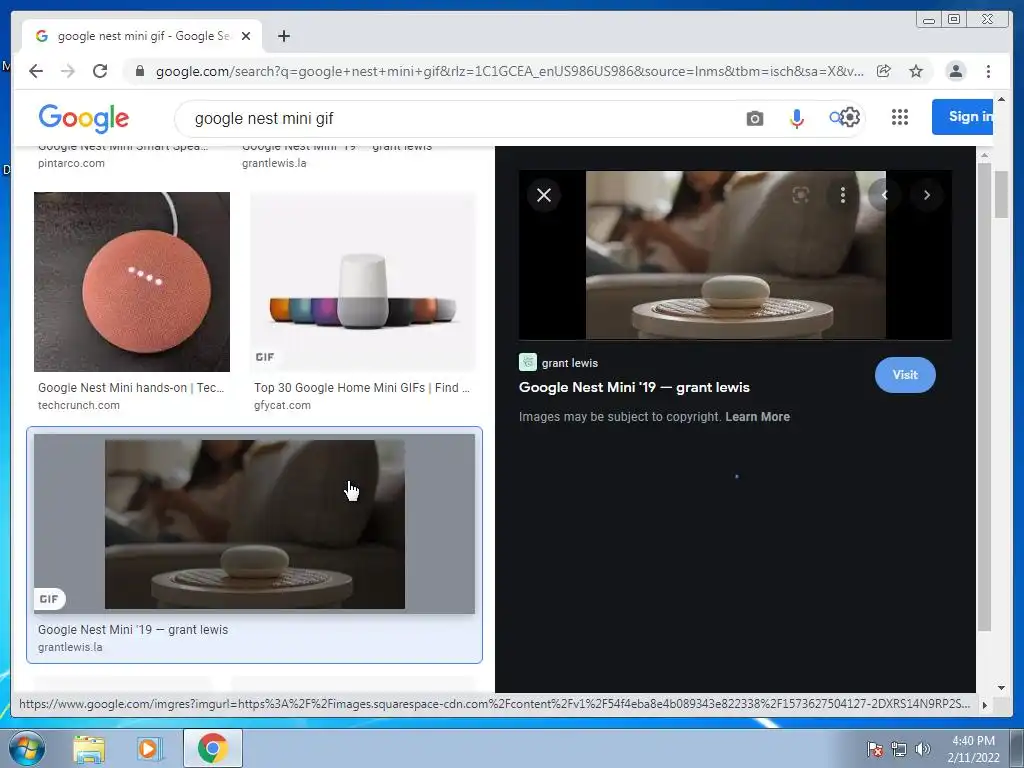The image size is (1024, 768).
Task: Start voice search with microphone
Action: click(x=797, y=118)
